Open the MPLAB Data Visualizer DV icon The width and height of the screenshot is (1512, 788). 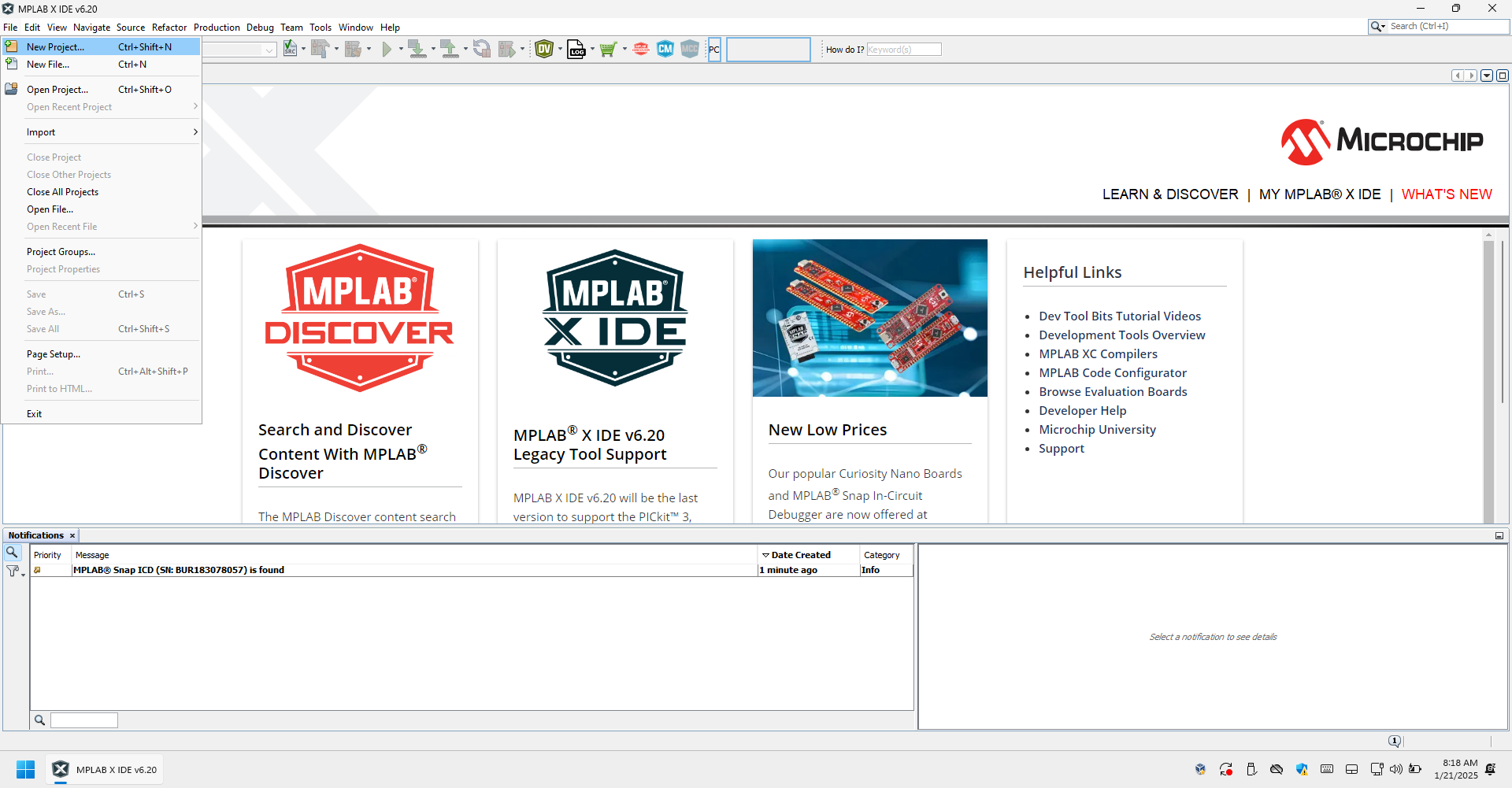point(544,49)
